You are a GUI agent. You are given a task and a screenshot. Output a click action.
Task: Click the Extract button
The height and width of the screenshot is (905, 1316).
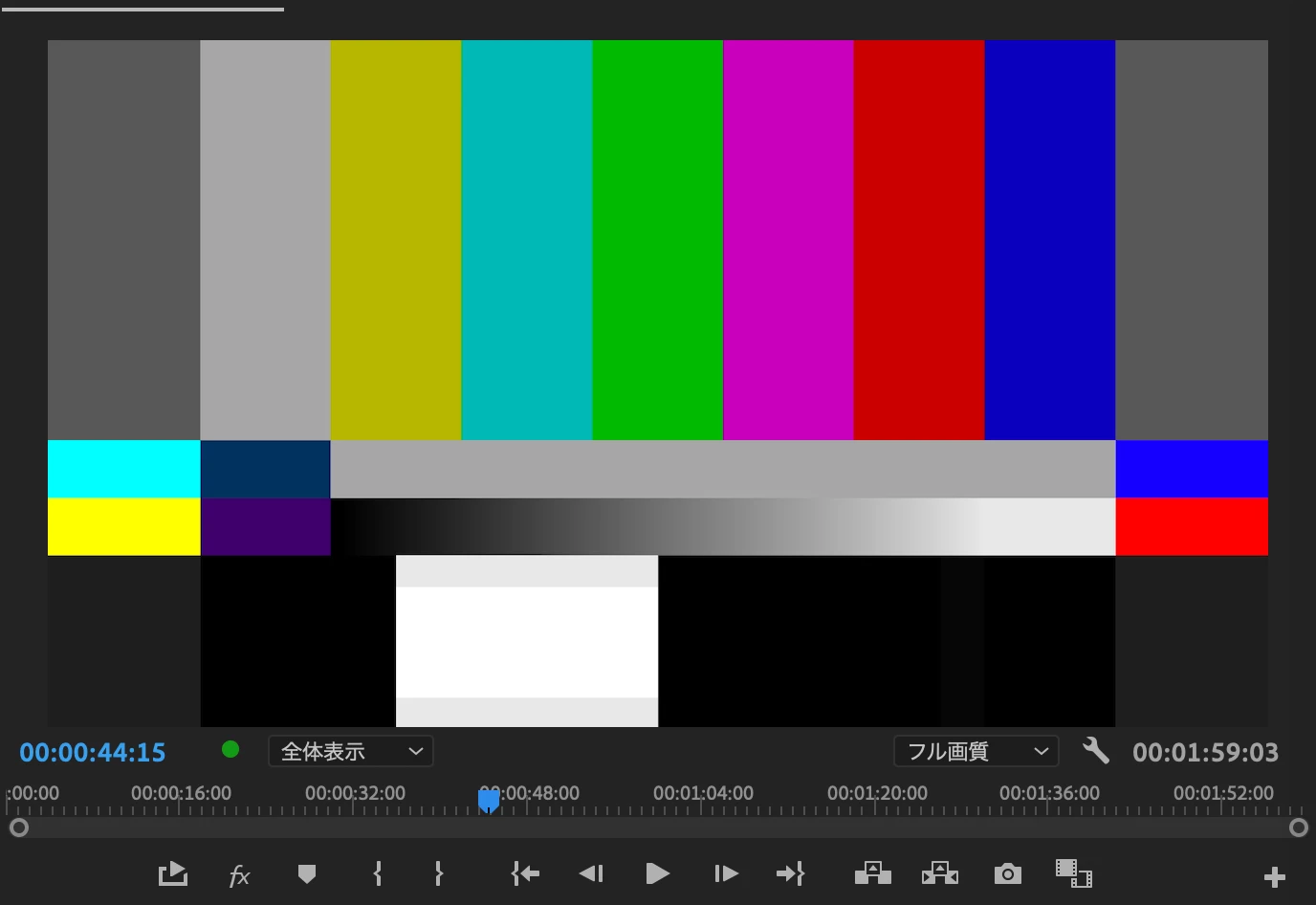pos(939,873)
